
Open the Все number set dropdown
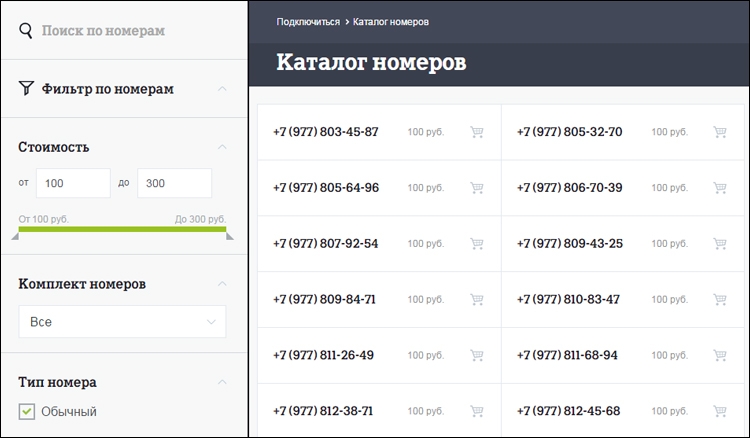[x=122, y=322]
